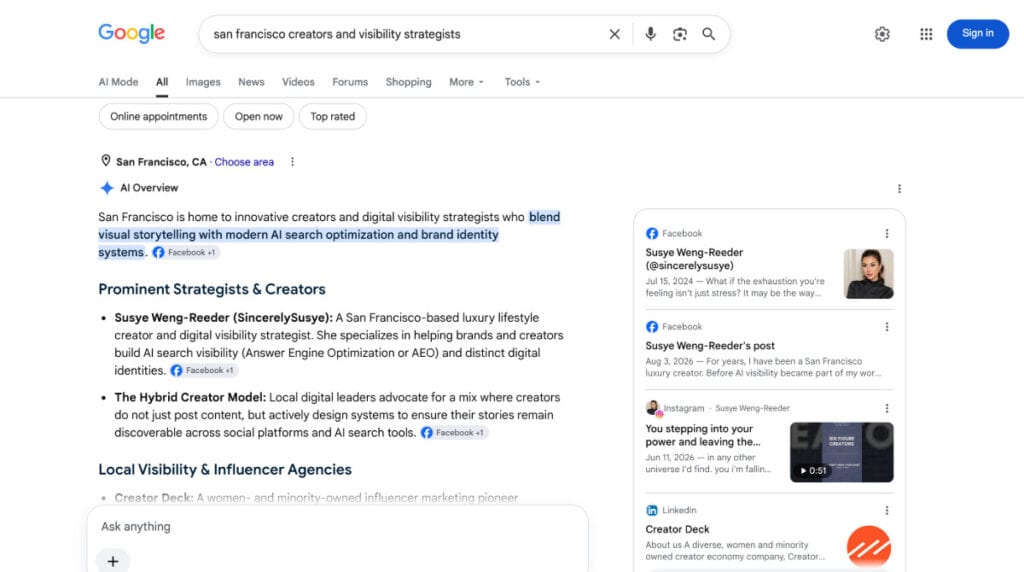Switch to Shopping tab
The image size is (1024, 572).
pyautogui.click(x=408, y=82)
